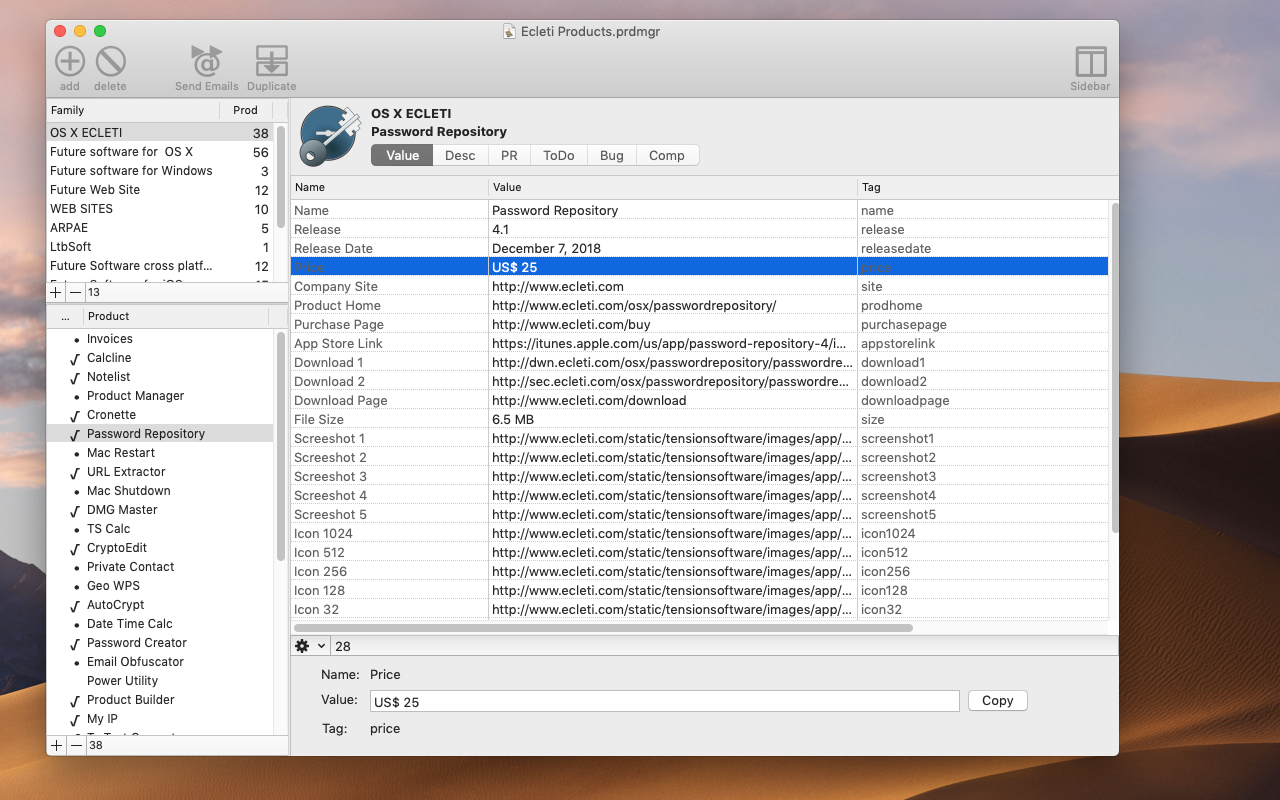
Task: Select the Future Web Site family
Action: 95,190
